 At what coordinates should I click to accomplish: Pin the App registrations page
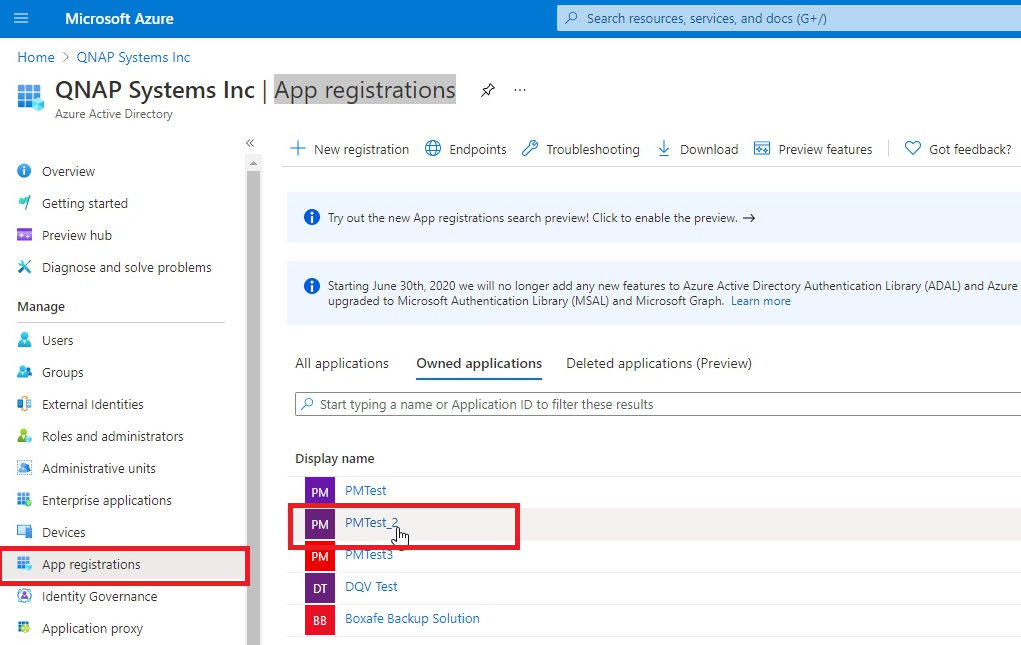[487, 89]
